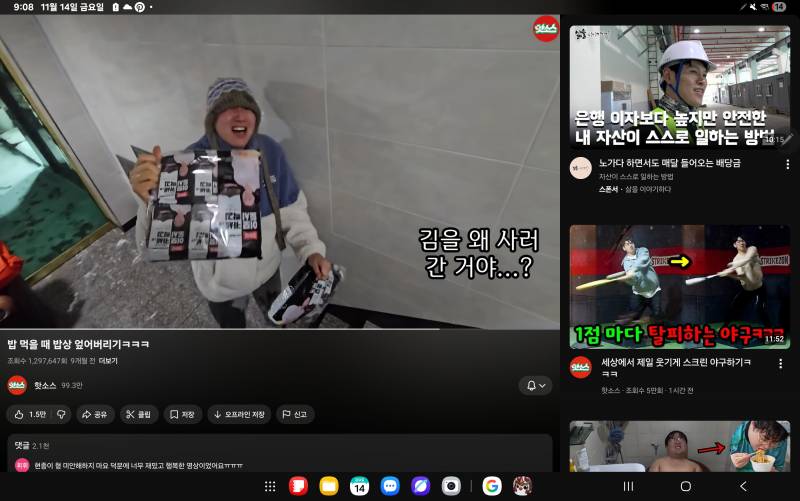This screenshot has height=501, width=800.
Task: Open the 세상에서 제일 웃기게 스크린 야구하기 title
Action: click(x=676, y=367)
